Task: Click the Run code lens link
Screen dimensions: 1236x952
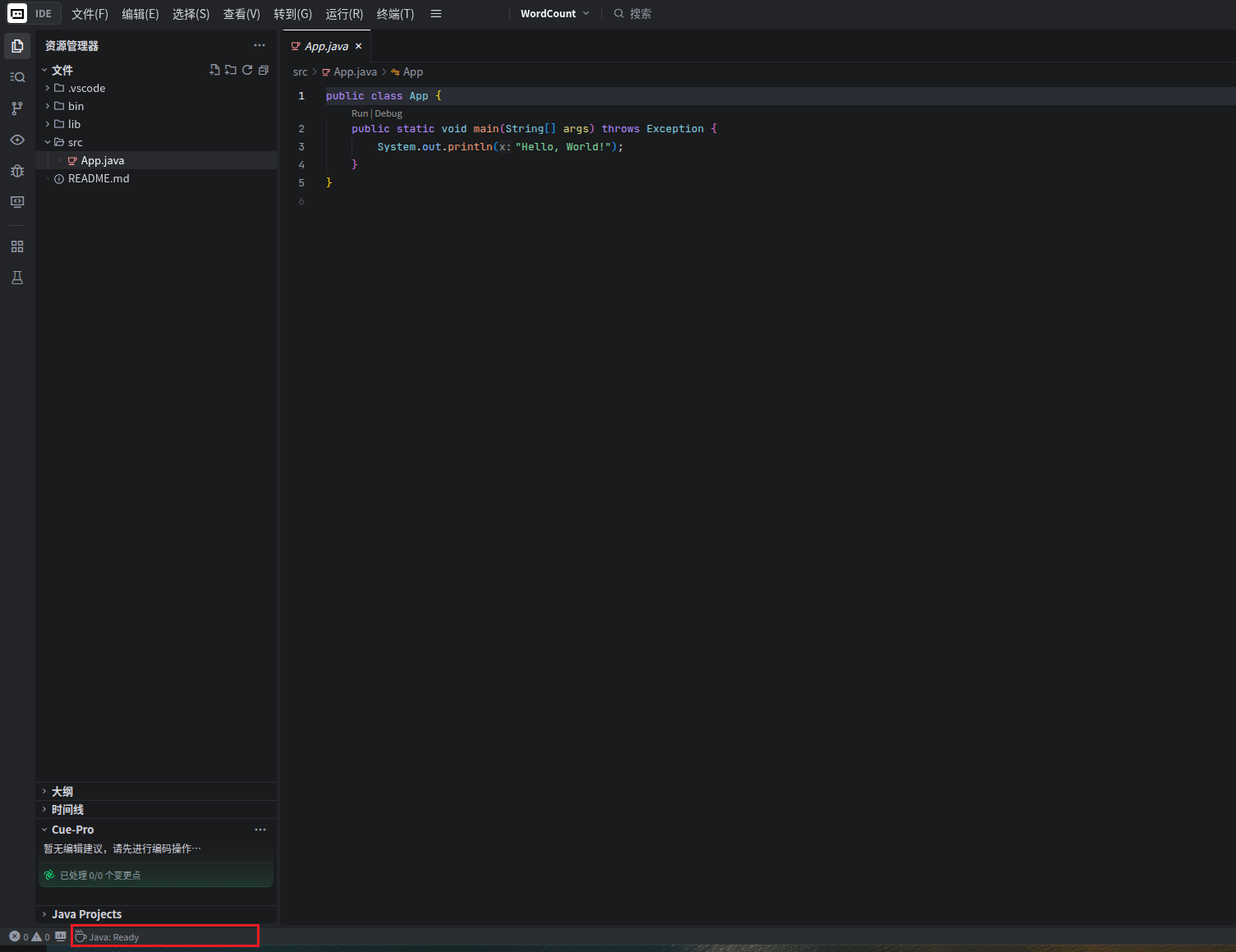Action: (360, 113)
